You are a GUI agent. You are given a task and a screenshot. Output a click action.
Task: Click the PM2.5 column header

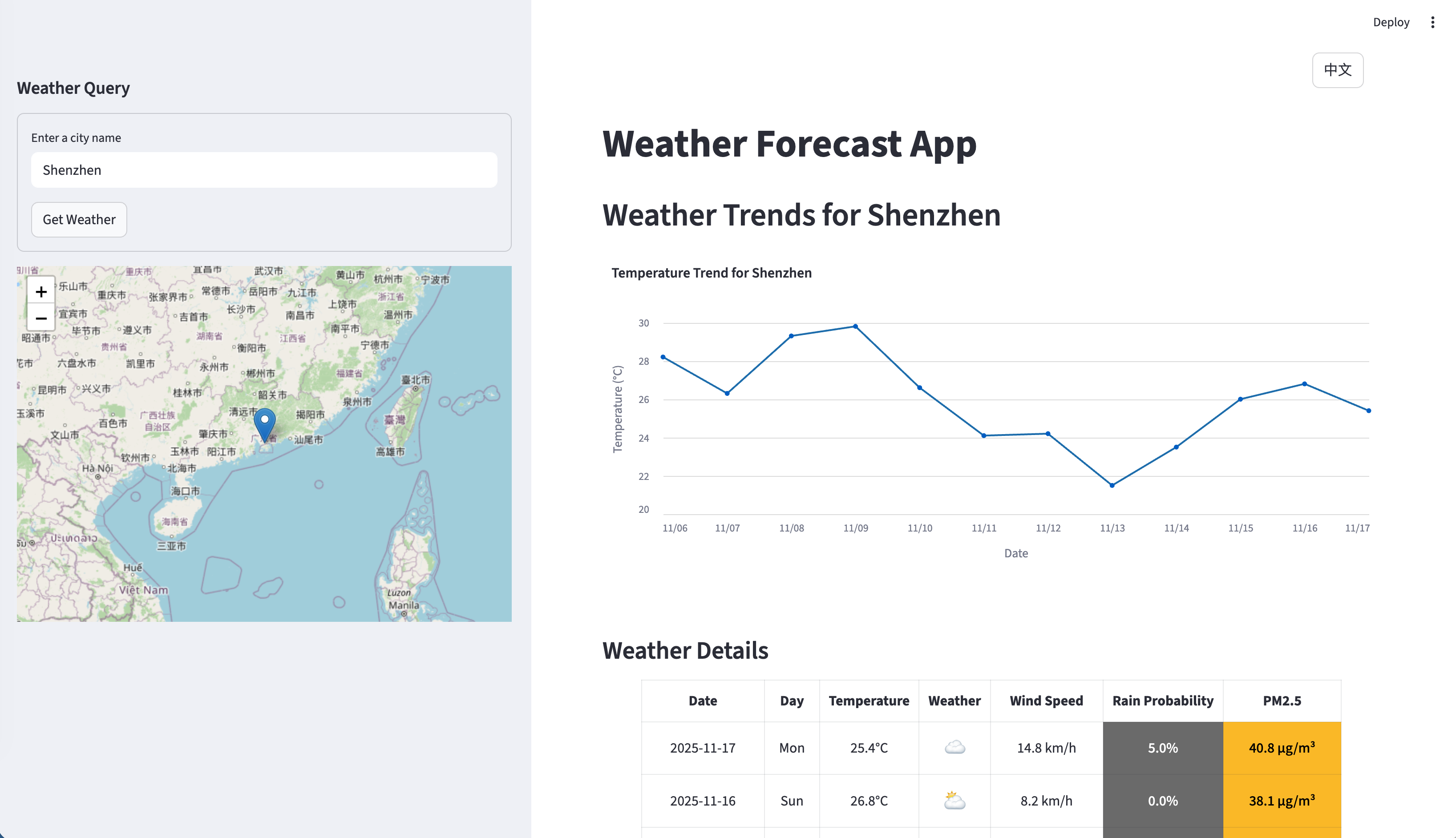coord(1282,701)
